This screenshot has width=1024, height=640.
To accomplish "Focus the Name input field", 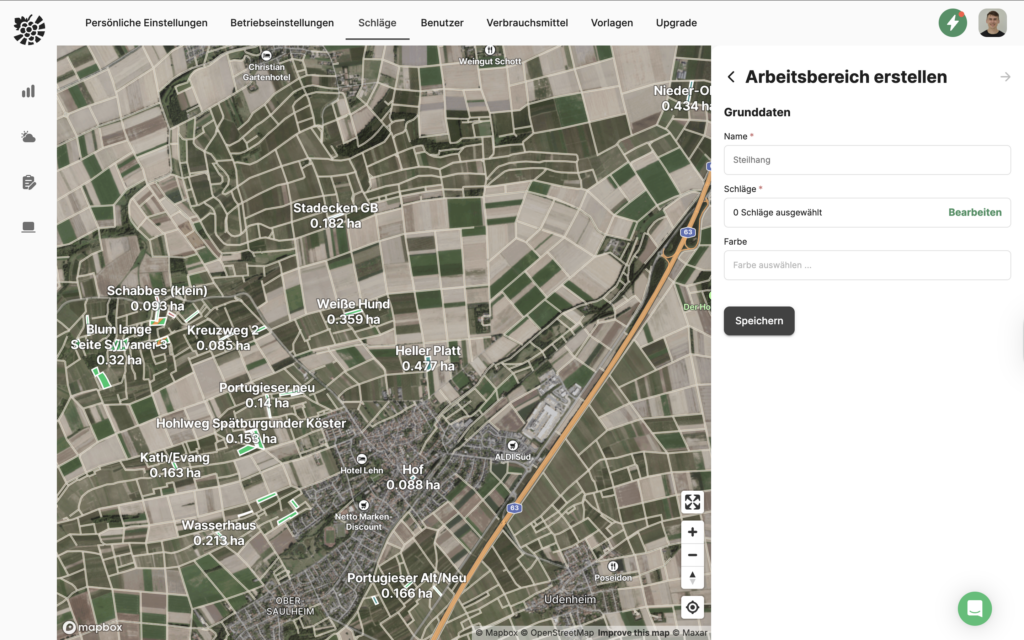I will click(867, 160).
